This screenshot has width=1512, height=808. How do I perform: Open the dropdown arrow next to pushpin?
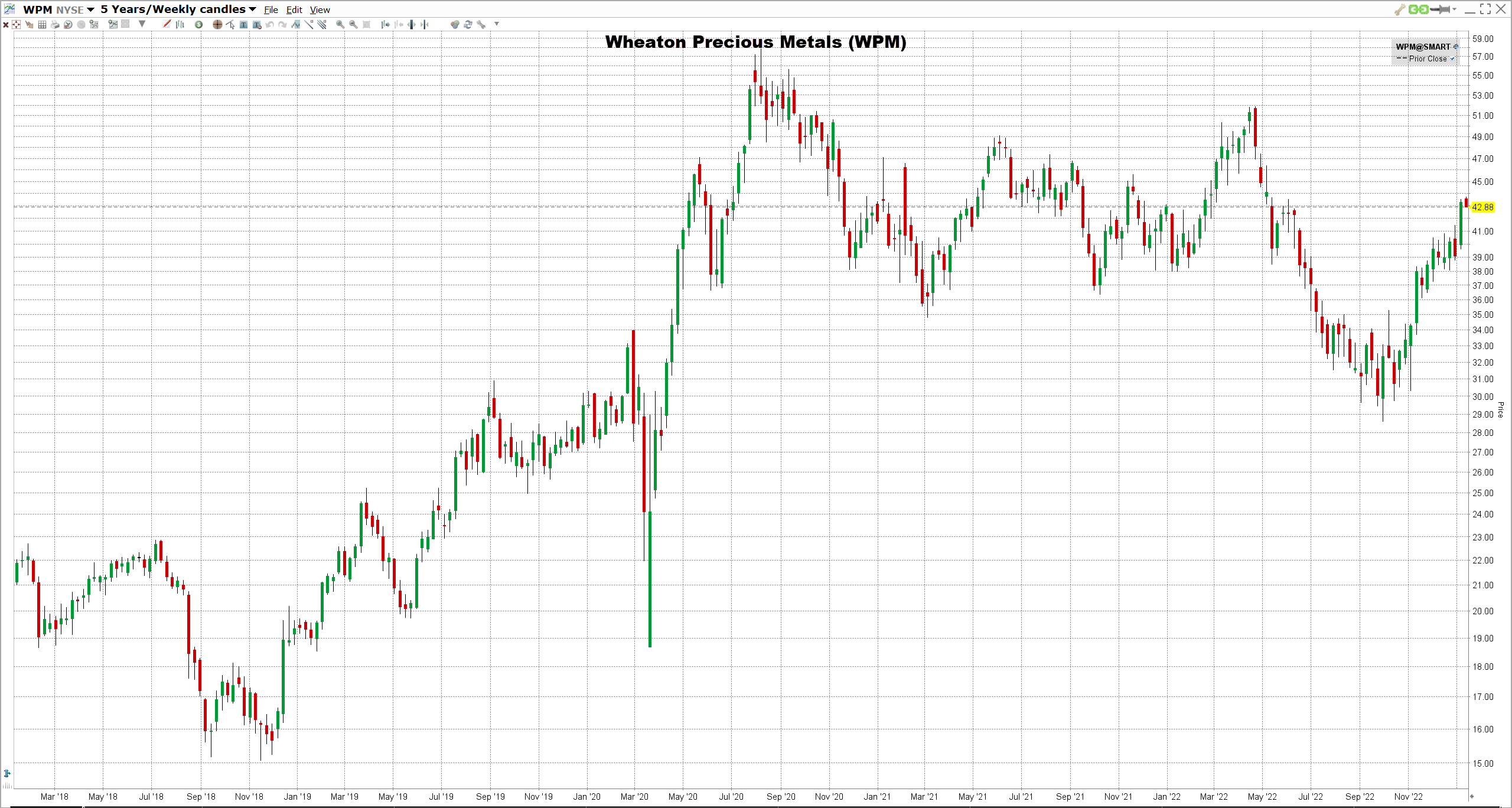coord(1454,9)
